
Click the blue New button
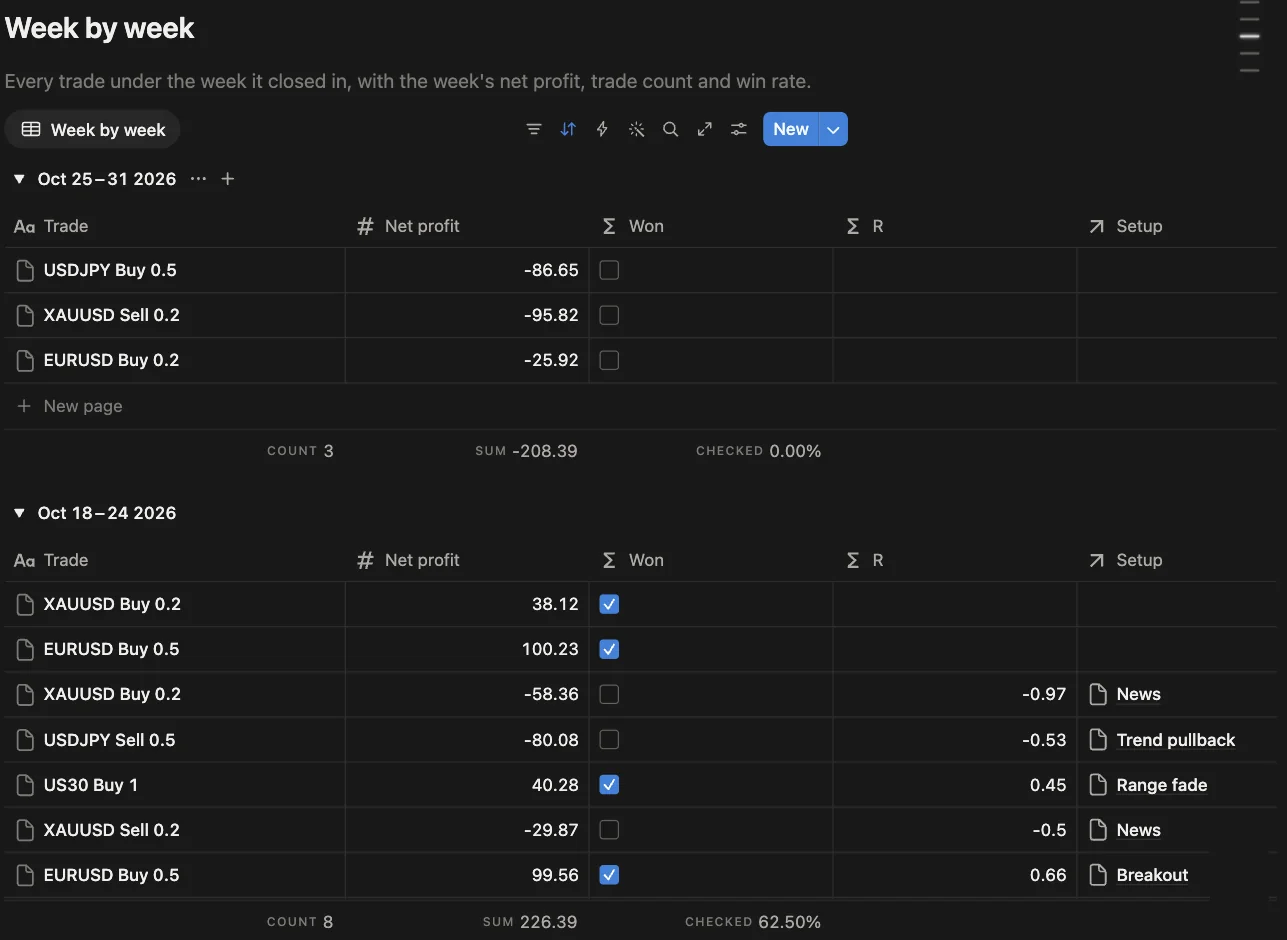coord(791,129)
